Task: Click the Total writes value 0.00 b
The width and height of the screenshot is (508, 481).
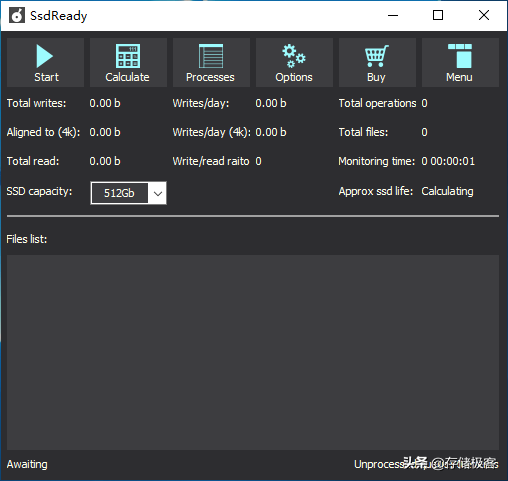Action: coord(105,103)
